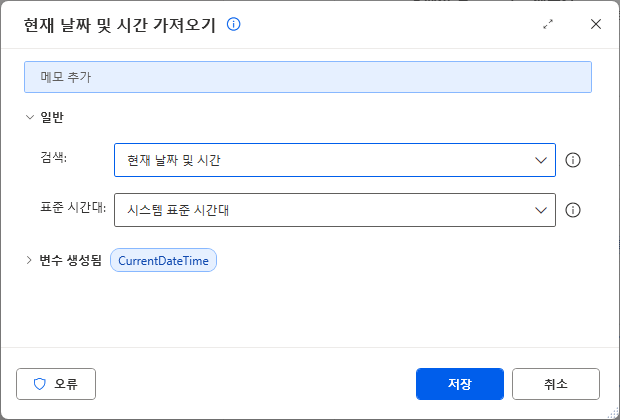This screenshot has width=620, height=420.
Task: Click the 메모 추가 note field
Action: [308, 77]
